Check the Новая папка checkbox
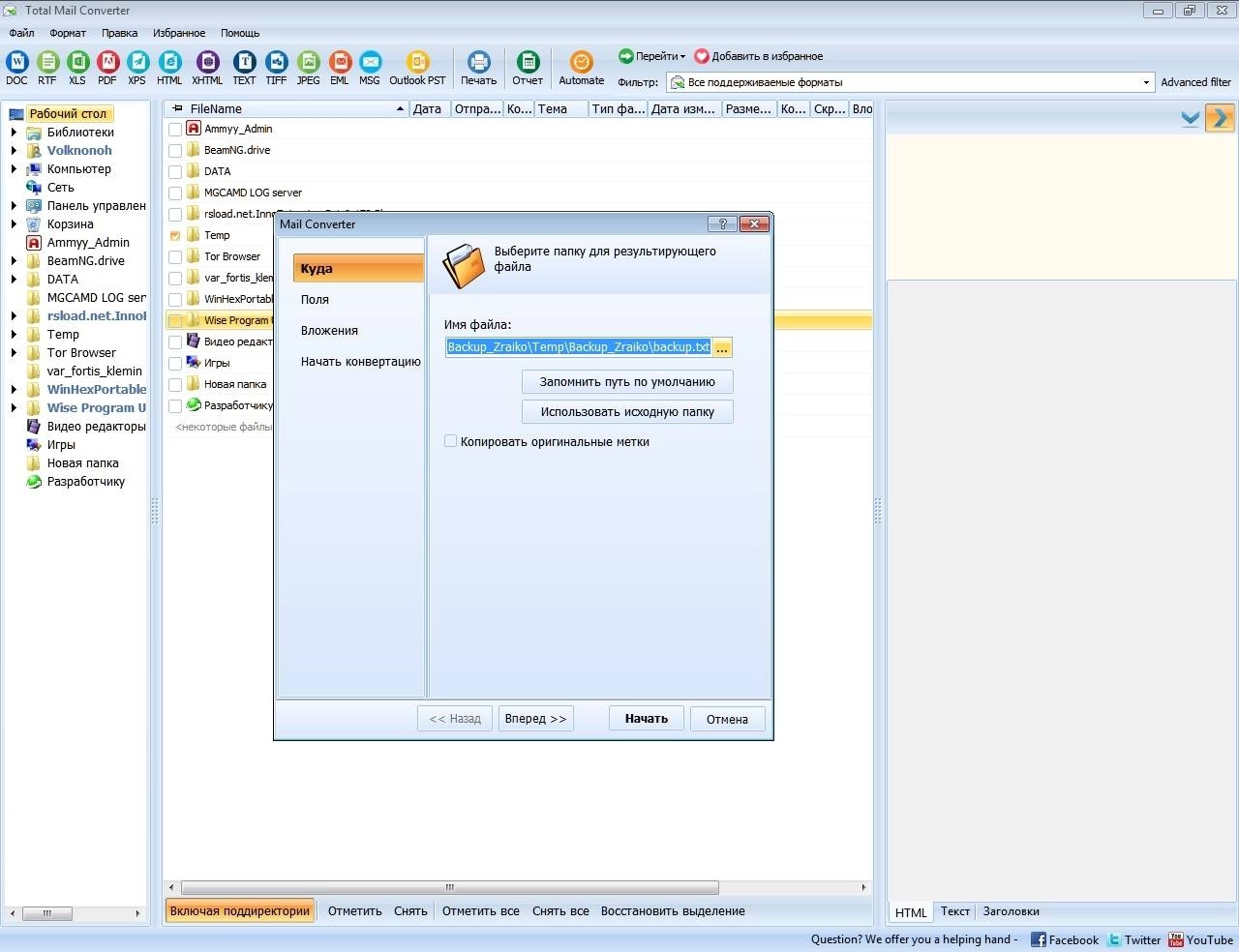The image size is (1239, 952). coord(175,385)
